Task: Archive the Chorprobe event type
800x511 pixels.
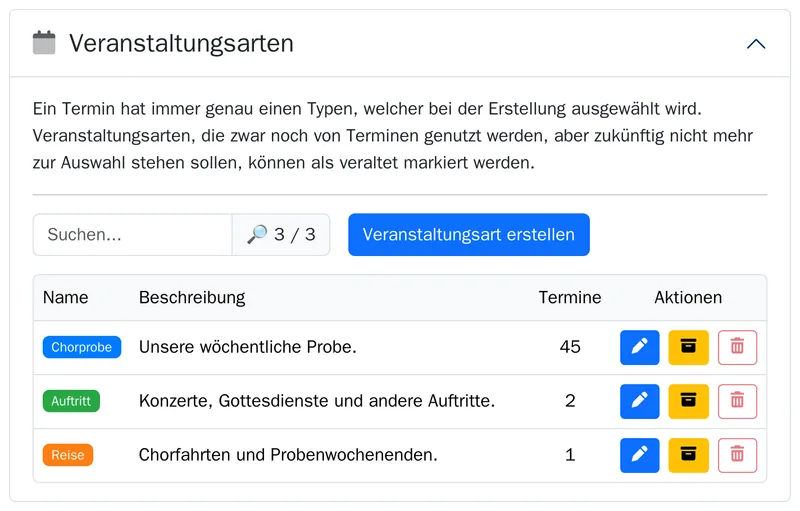Action: click(688, 347)
